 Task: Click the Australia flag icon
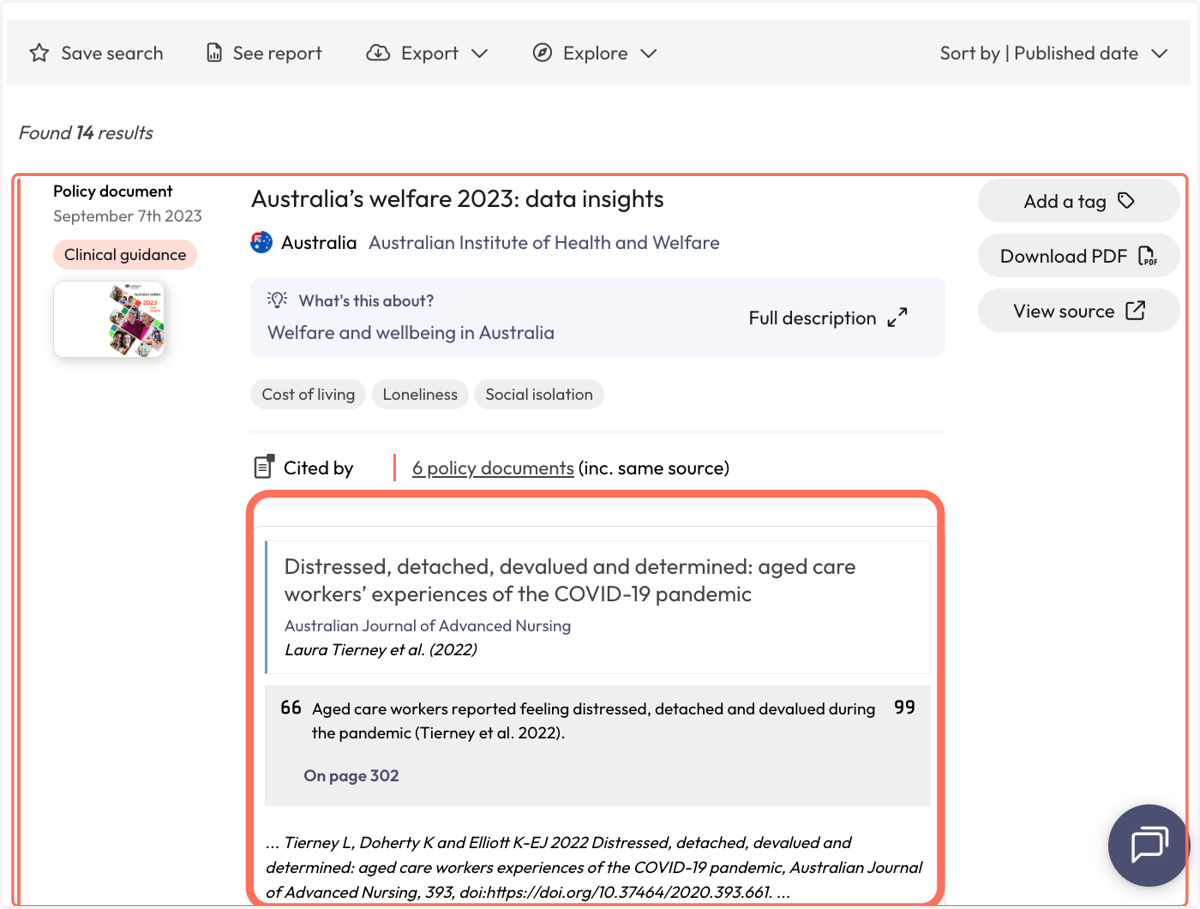coord(262,242)
